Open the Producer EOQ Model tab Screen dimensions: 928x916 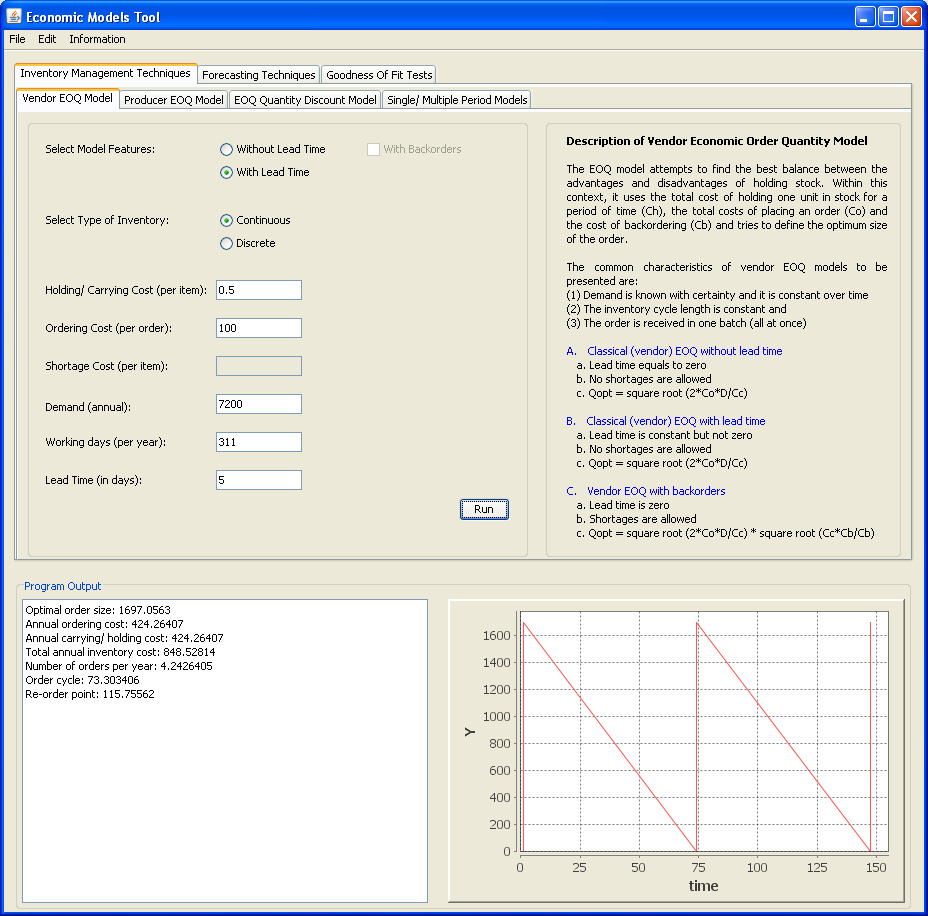click(x=173, y=99)
